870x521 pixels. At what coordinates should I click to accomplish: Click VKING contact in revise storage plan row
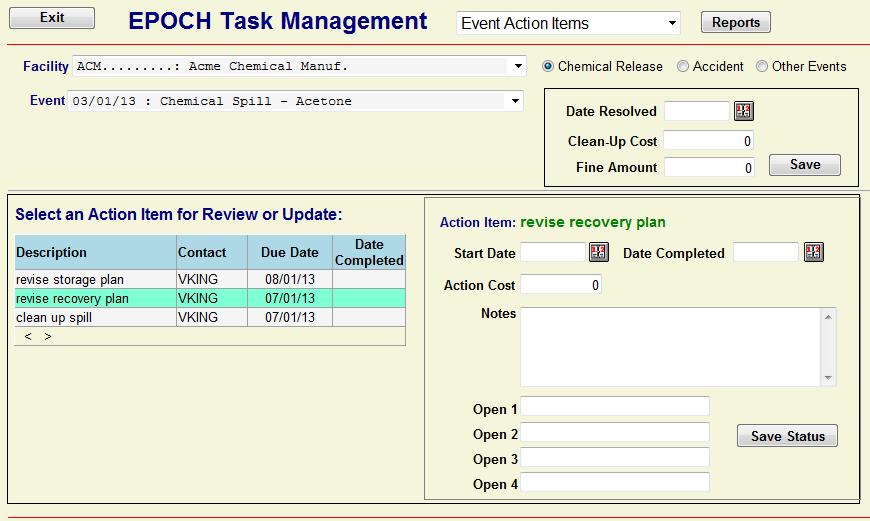click(x=212, y=279)
